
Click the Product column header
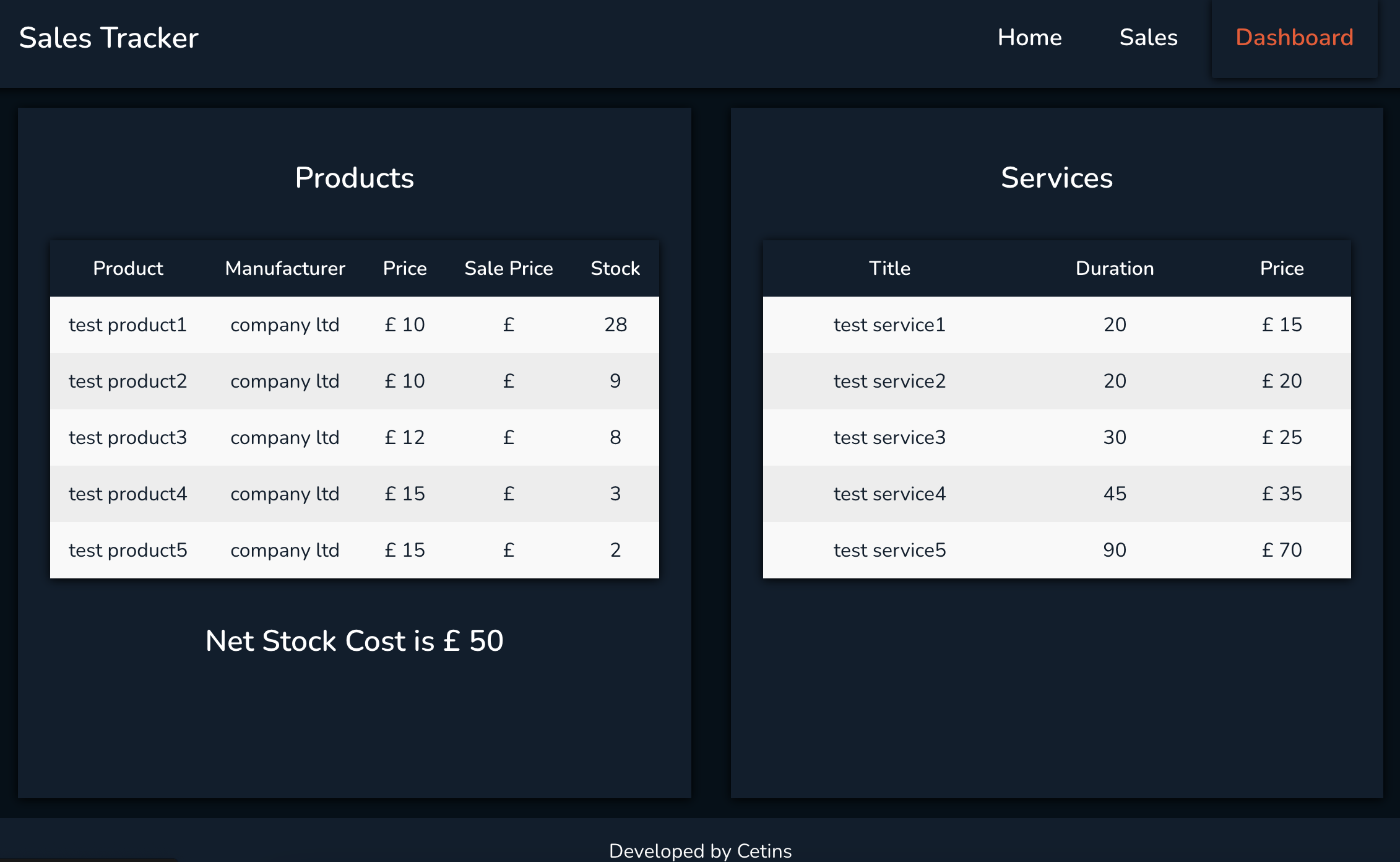128,268
